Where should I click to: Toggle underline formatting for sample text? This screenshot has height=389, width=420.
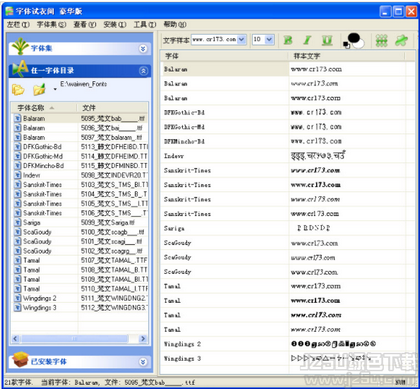pos(327,40)
